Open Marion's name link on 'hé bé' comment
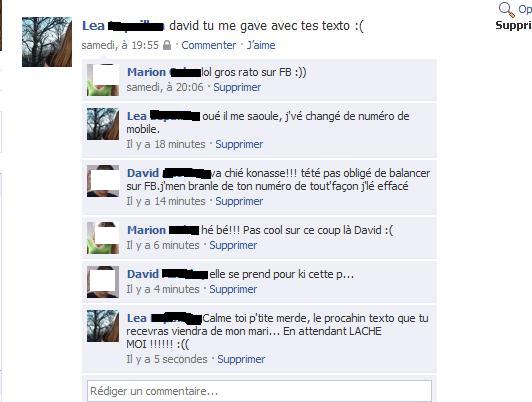Viewport: 532px width, 402px height. 146,230
